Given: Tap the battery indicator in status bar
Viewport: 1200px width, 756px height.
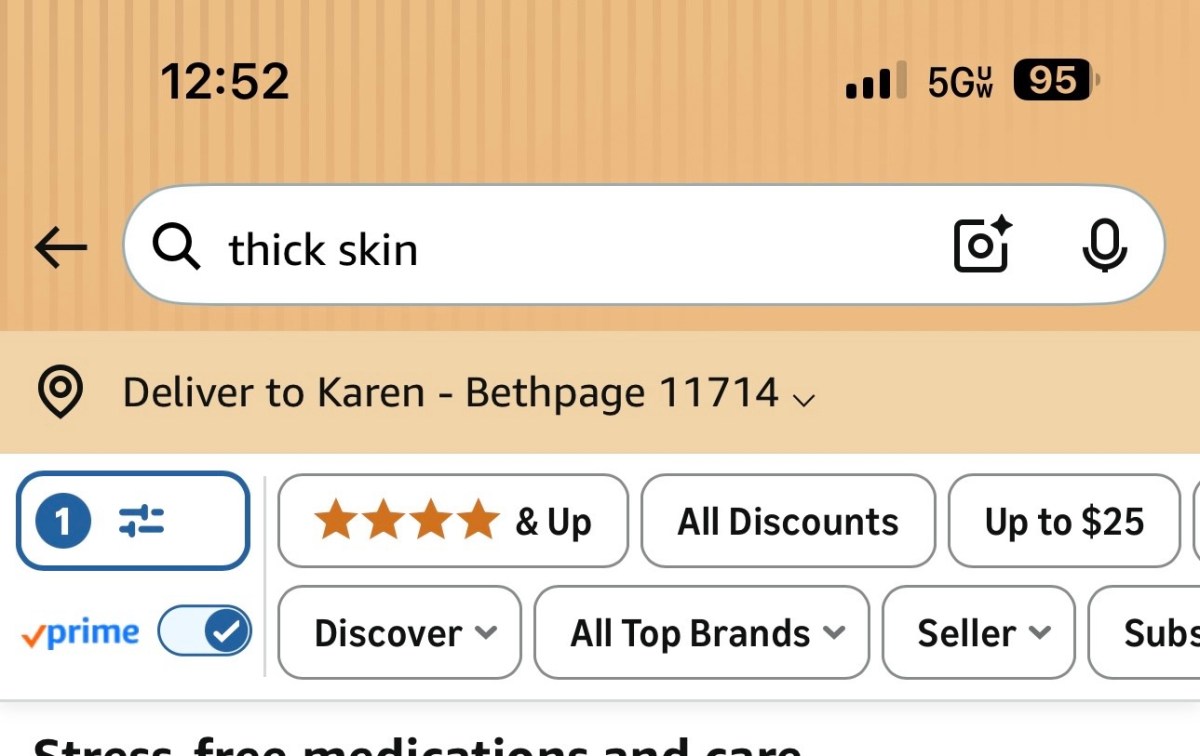Looking at the screenshot, I should coord(1056,80).
